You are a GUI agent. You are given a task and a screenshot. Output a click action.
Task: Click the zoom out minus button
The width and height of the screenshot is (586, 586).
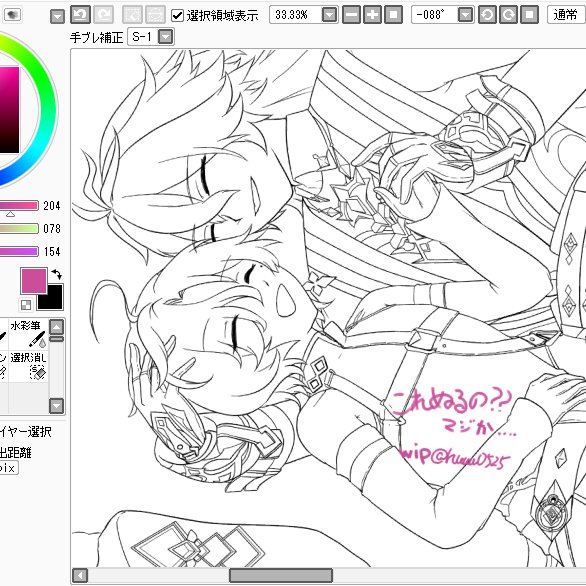[352, 15]
